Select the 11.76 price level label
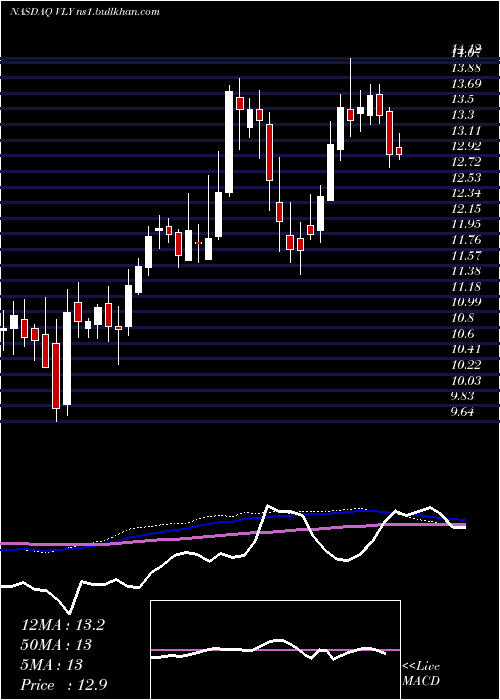 pyautogui.click(x=466, y=240)
